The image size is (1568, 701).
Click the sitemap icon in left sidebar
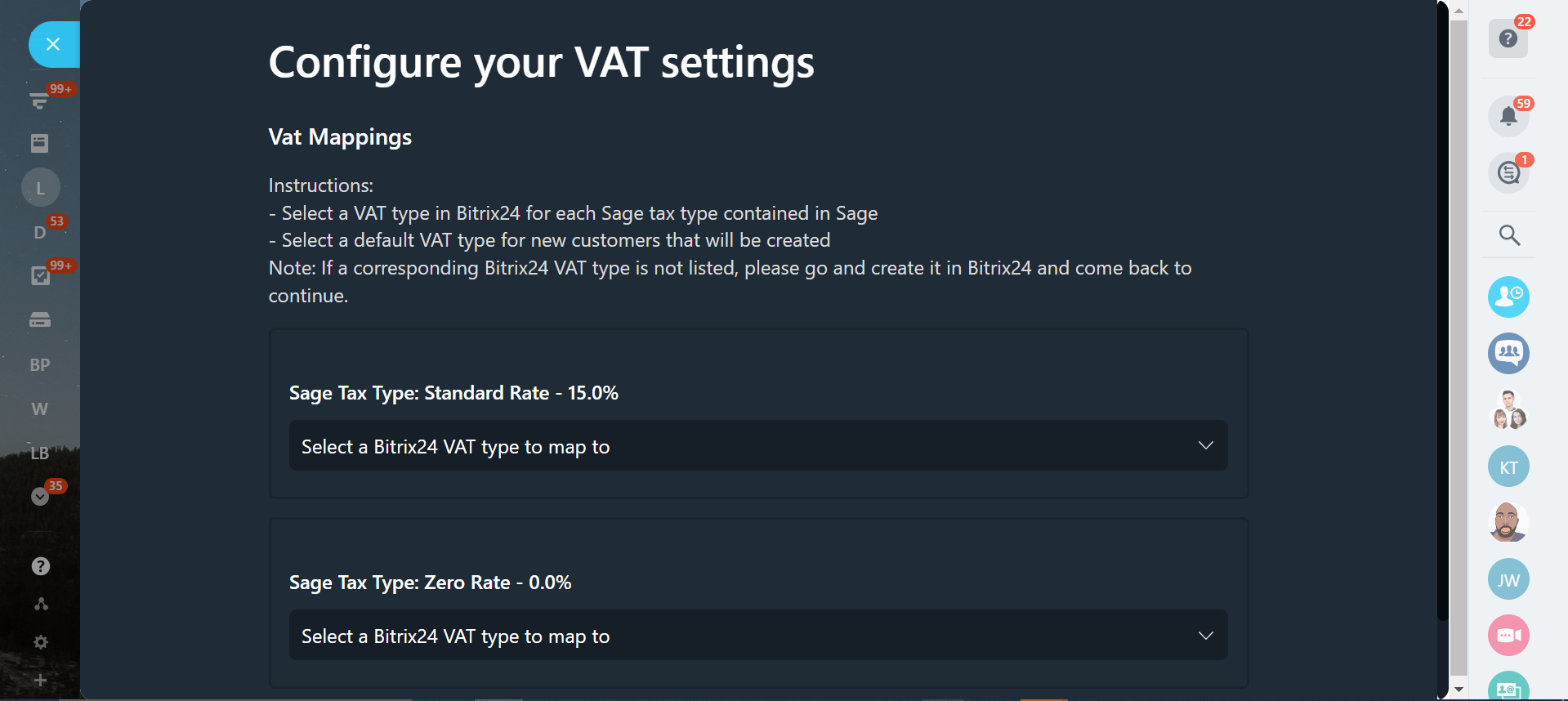(x=40, y=604)
